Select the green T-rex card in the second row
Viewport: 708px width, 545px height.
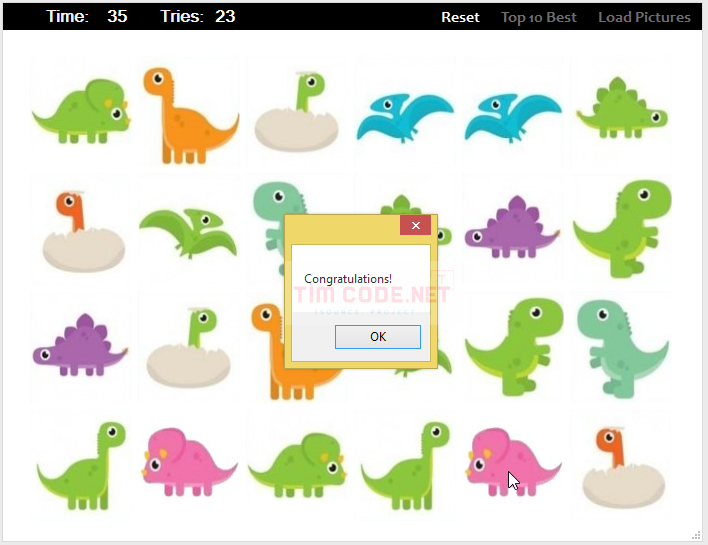pyautogui.click(x=622, y=228)
